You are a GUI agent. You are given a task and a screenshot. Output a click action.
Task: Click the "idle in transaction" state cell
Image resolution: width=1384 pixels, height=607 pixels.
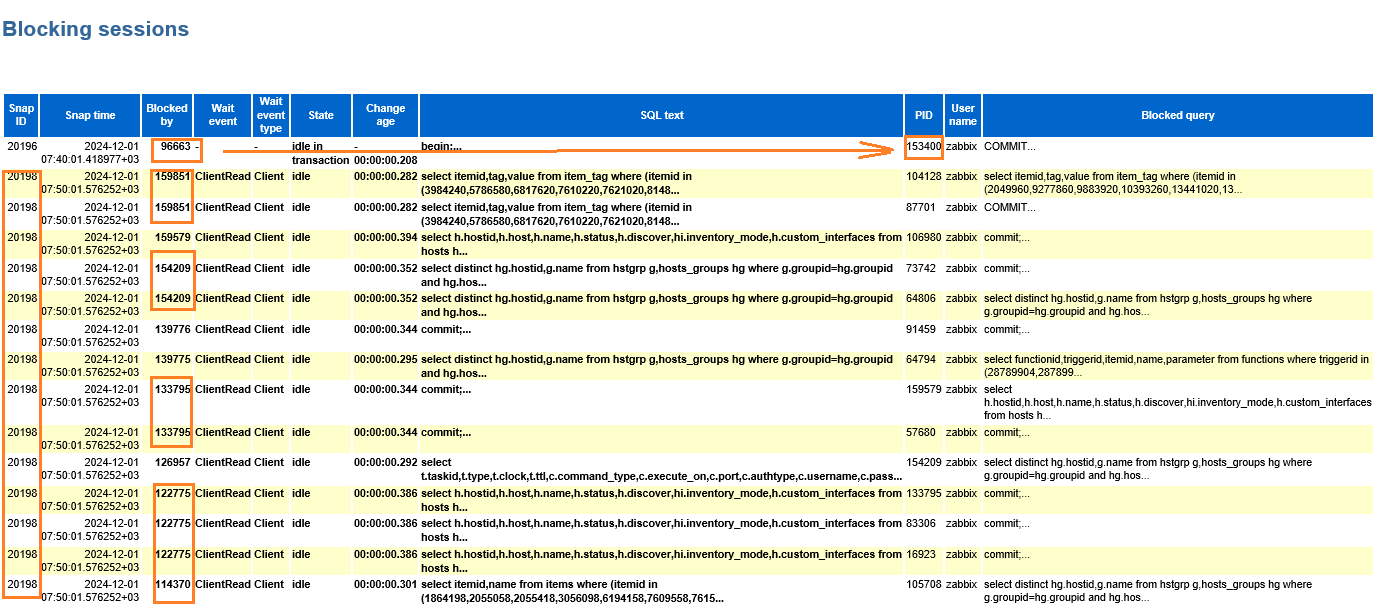pos(320,153)
